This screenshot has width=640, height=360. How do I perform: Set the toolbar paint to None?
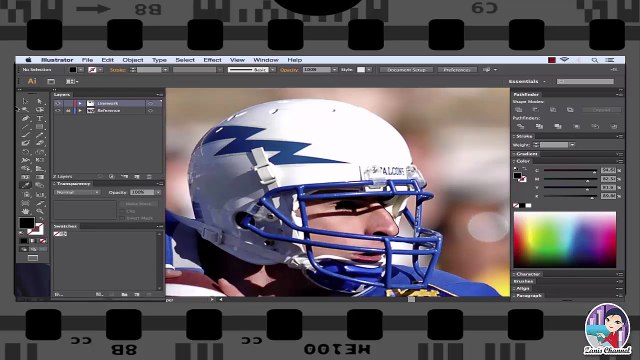coord(43,240)
